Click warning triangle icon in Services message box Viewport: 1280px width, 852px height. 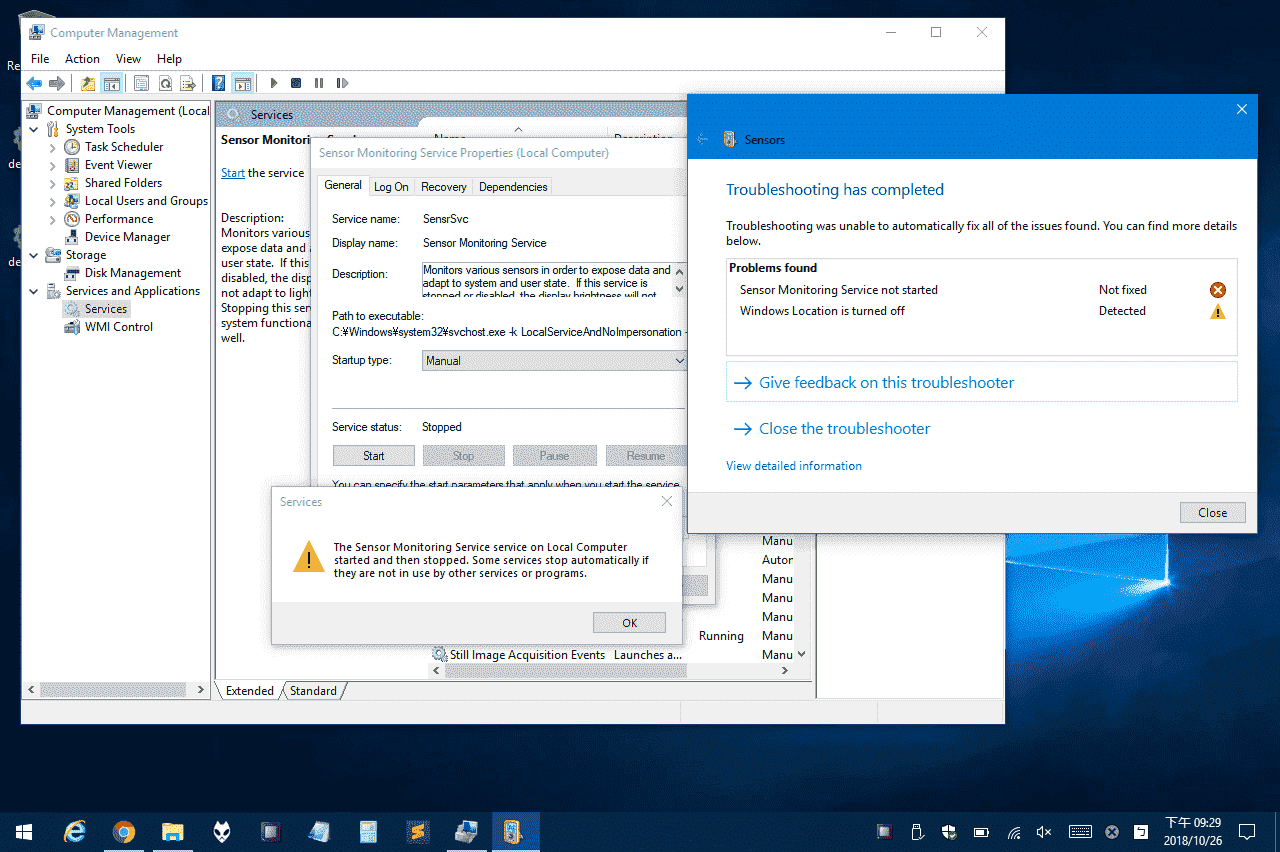(x=308, y=556)
